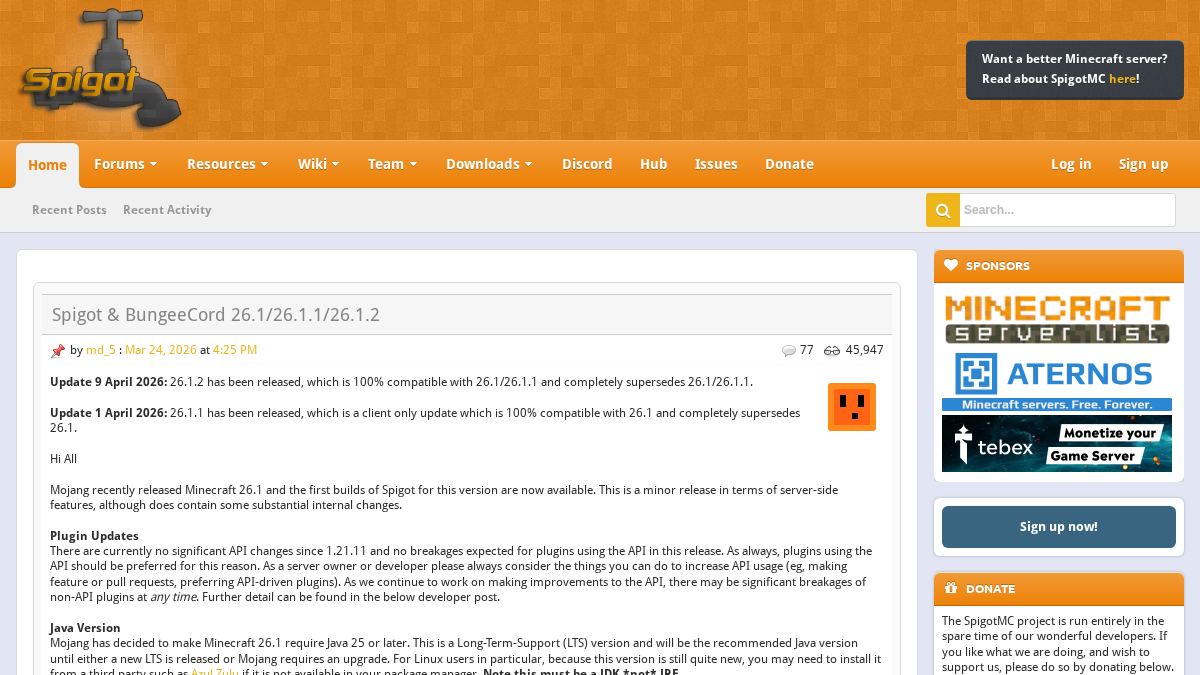The image size is (1200, 675).
Task: Click Log in
Action: pyautogui.click(x=1071, y=164)
